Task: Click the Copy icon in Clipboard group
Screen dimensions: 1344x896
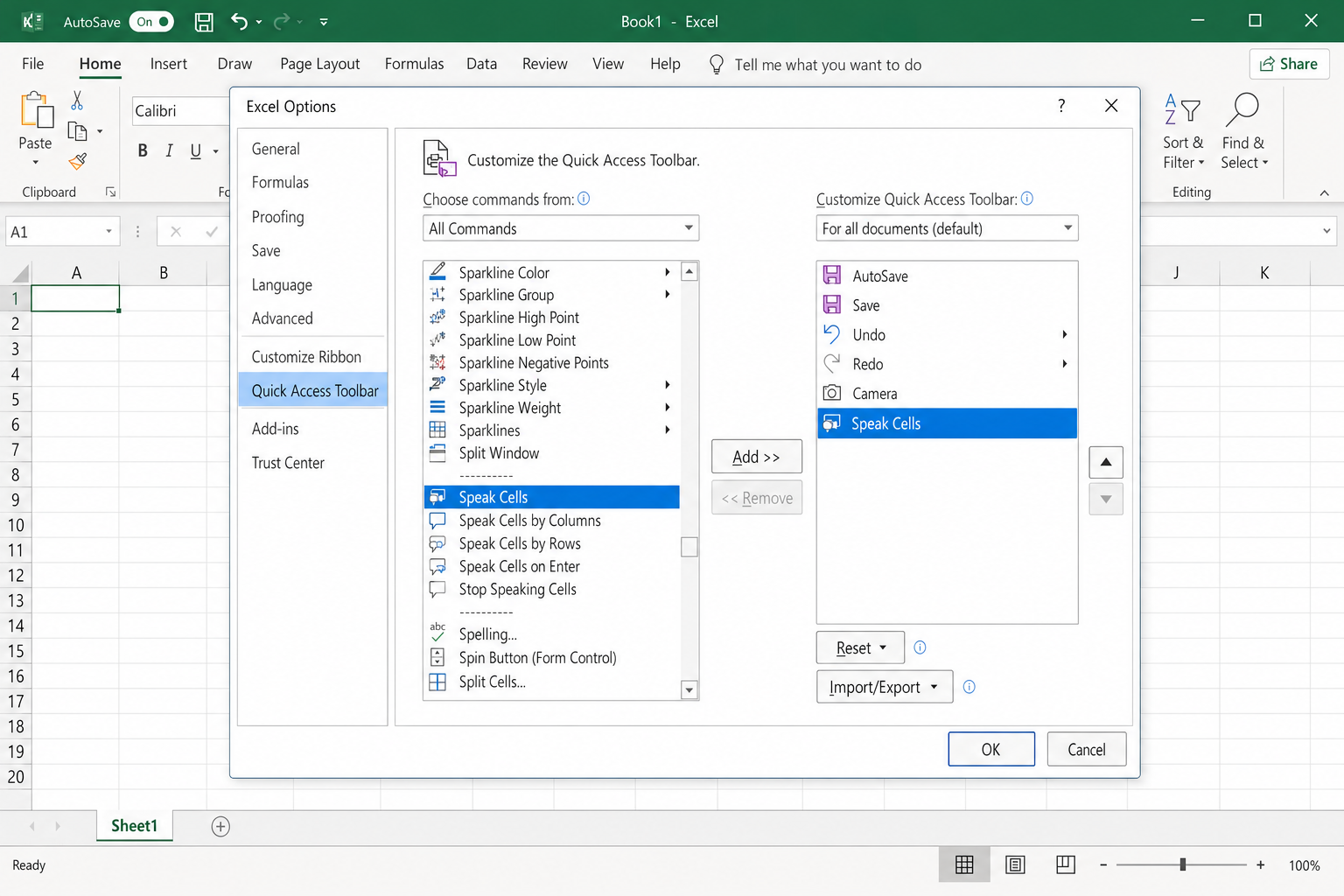Action: click(x=78, y=132)
